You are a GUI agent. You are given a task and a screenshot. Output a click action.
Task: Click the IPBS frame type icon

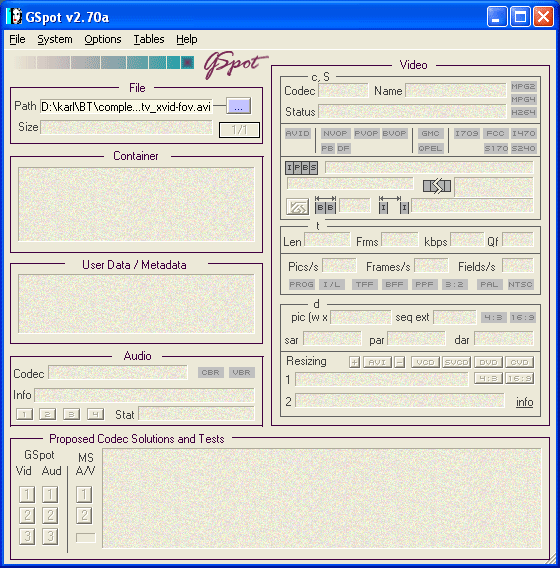pyautogui.click(x=301, y=168)
